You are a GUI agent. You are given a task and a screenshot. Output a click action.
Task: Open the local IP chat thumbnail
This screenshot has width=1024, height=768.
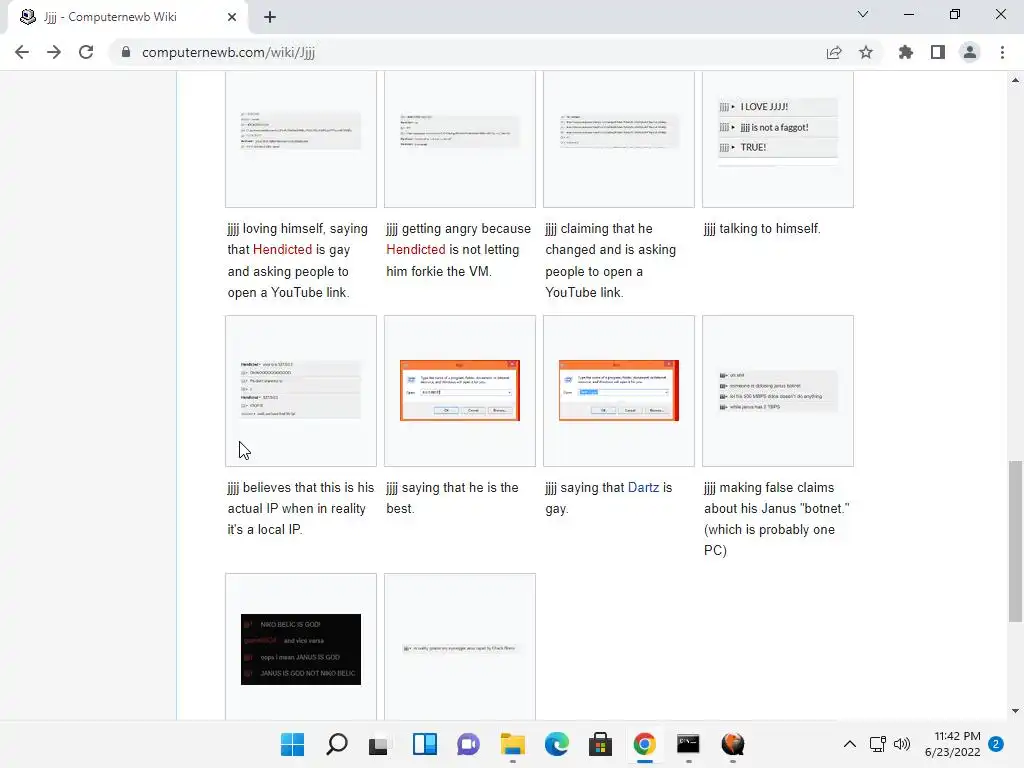coord(301,389)
